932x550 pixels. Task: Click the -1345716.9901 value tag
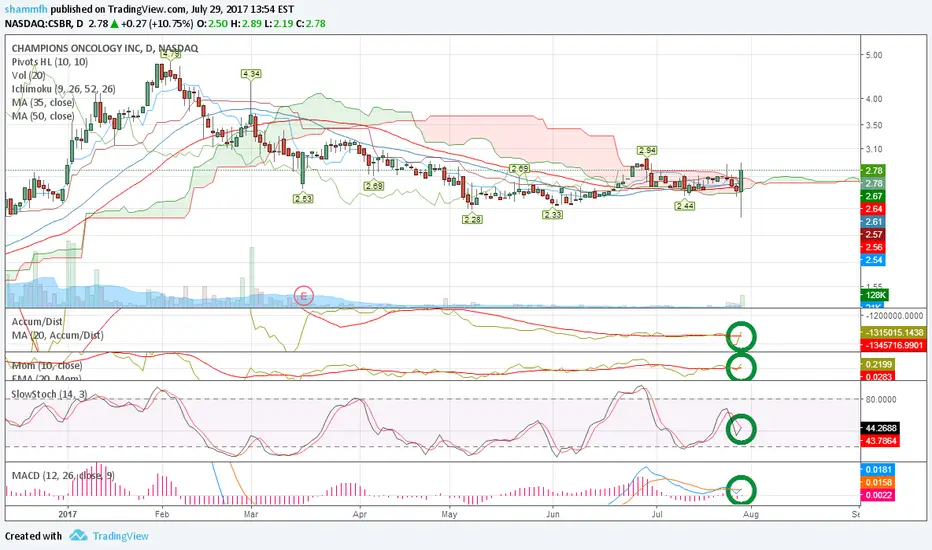point(894,345)
